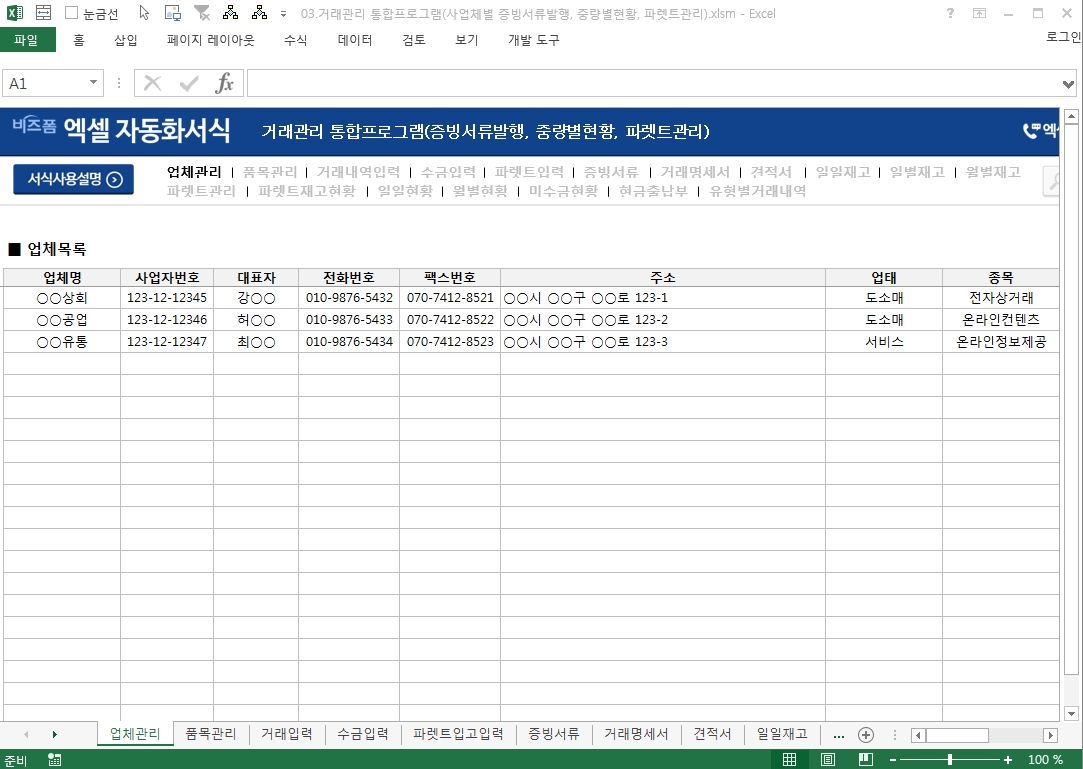
Task: Click the 파렛트재고현황 navigation link
Action: click(x=307, y=191)
